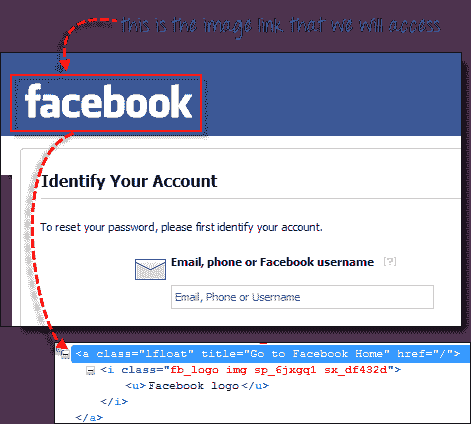Click the "lfloat" class attribute value
This screenshot has width=471, height=424.
166,354
